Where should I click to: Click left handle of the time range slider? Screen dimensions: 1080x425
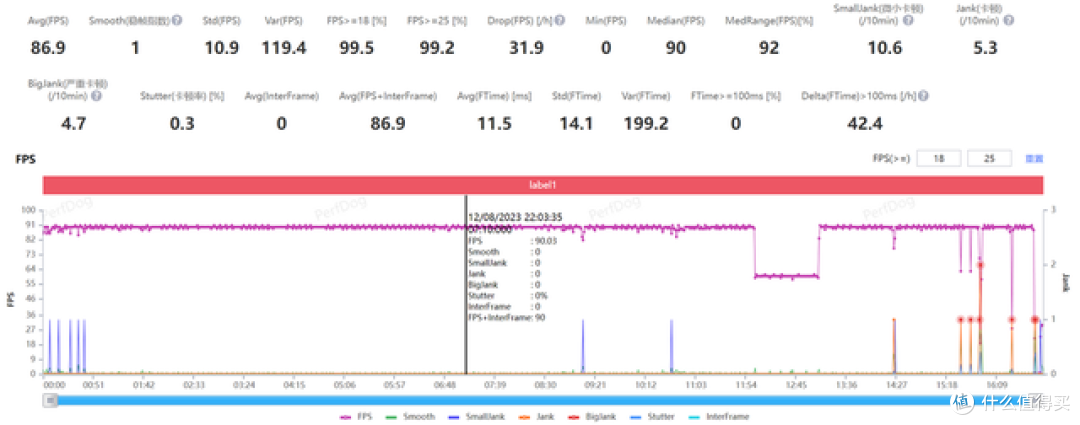click(x=49, y=400)
